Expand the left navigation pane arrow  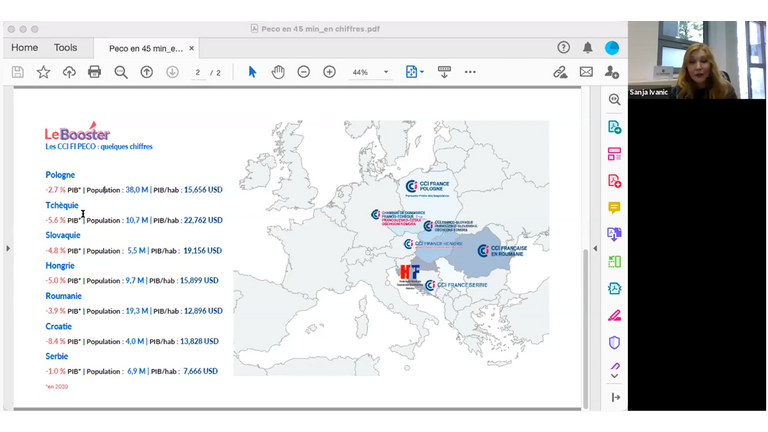tap(8, 248)
